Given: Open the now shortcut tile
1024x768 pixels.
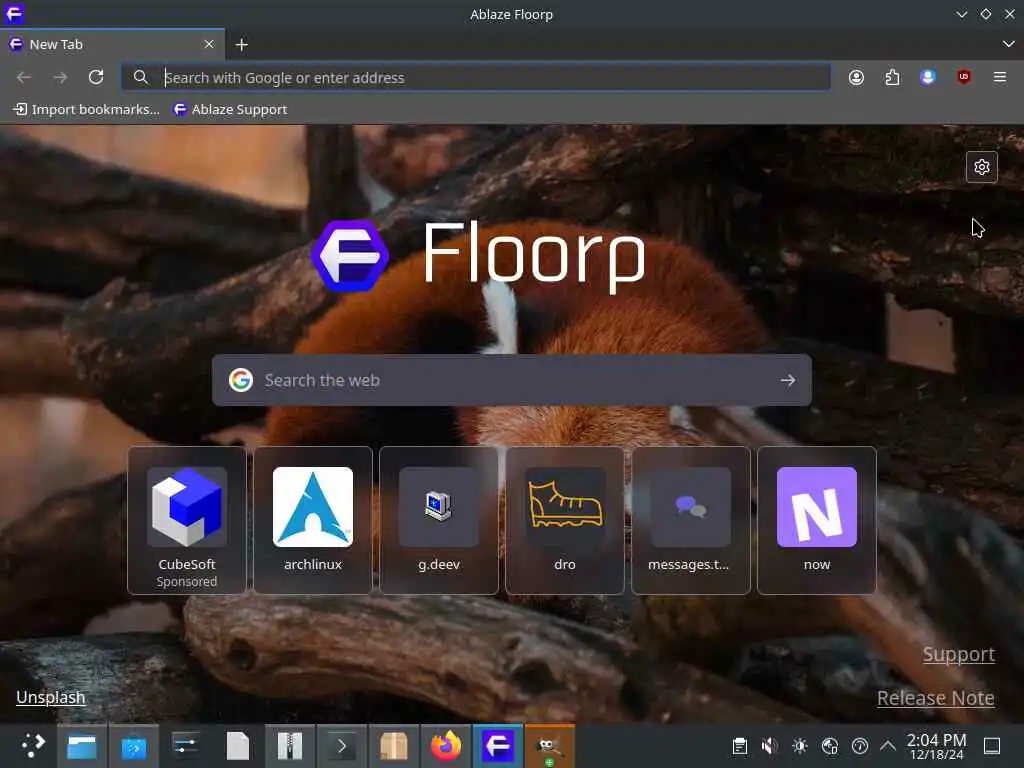Looking at the screenshot, I should [x=816, y=520].
